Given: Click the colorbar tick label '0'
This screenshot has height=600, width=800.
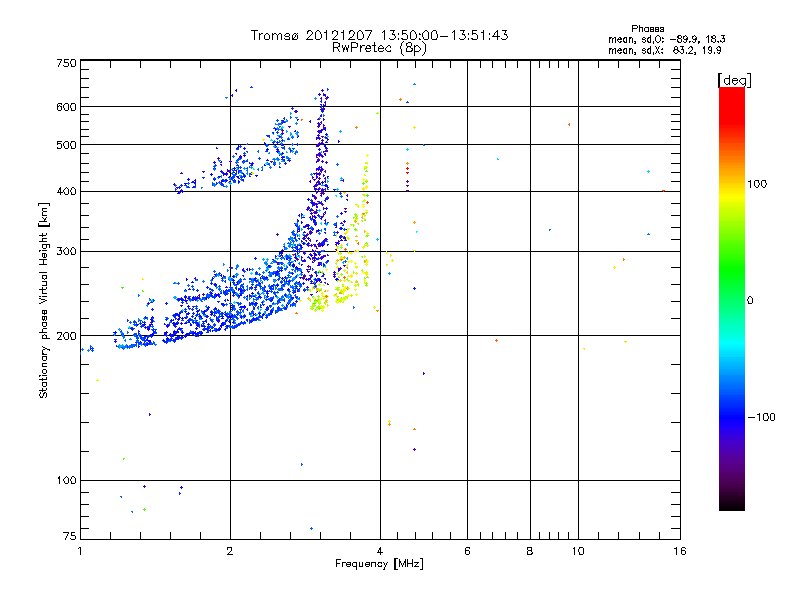Looking at the screenshot, I should tap(750, 301).
